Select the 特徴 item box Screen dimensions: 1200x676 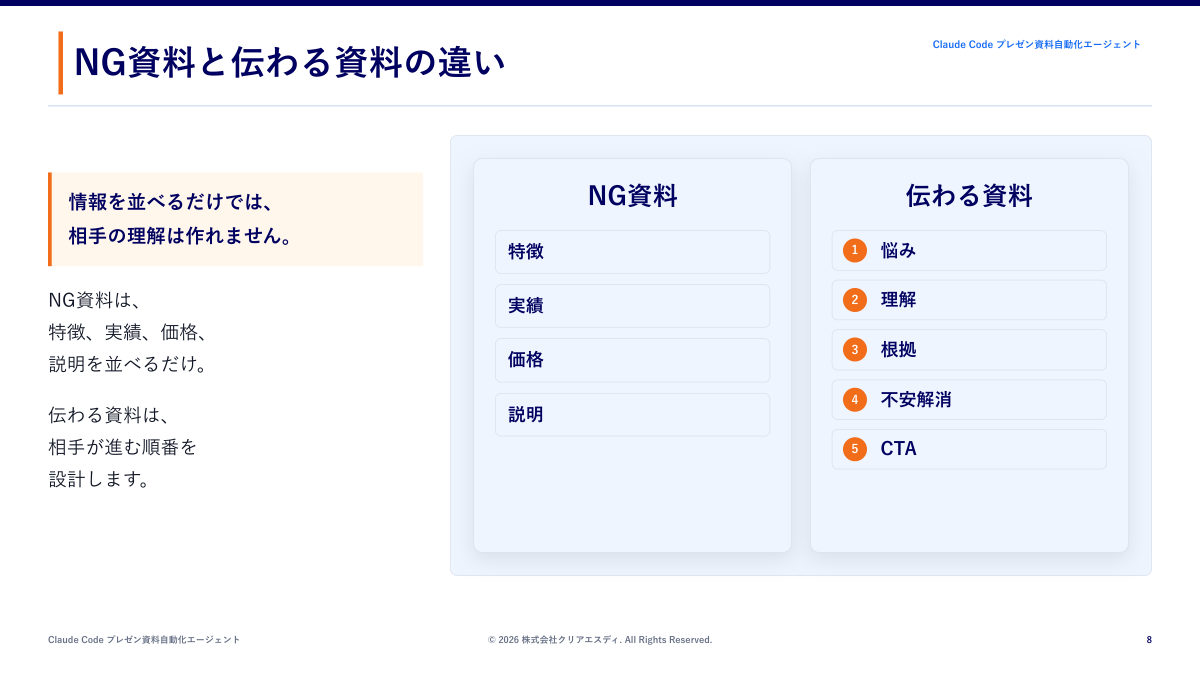point(632,252)
